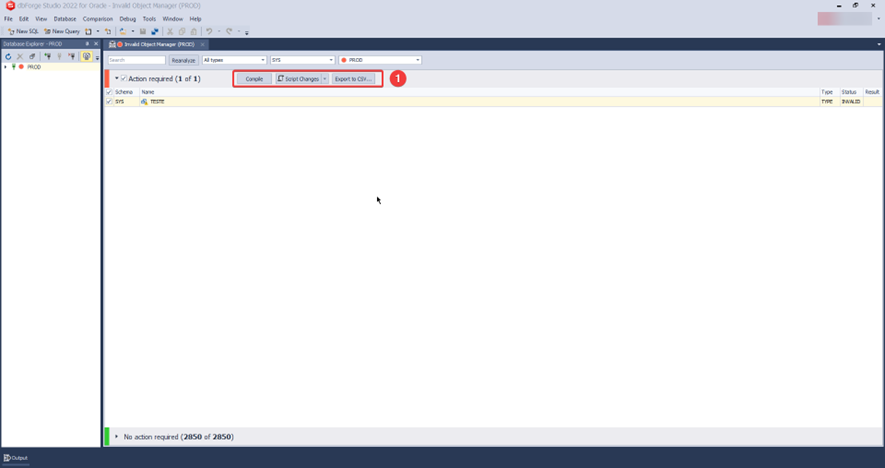
Task: Open the SYS schema dropdown
Action: pyautogui.click(x=302, y=60)
